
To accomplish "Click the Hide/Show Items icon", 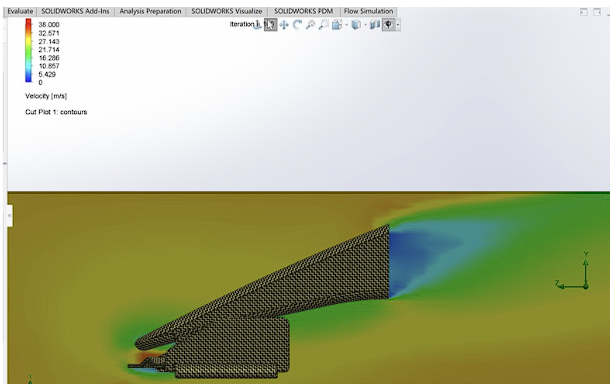I will coord(388,25).
